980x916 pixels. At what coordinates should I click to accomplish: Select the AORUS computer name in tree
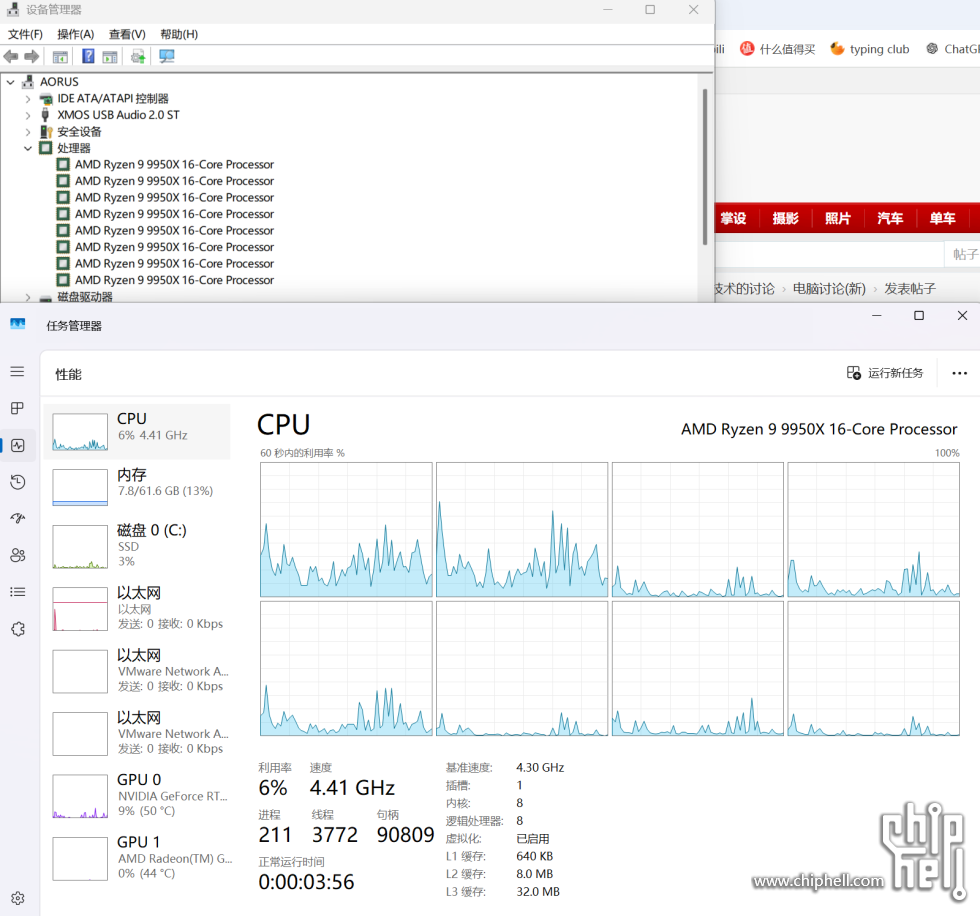tap(59, 82)
